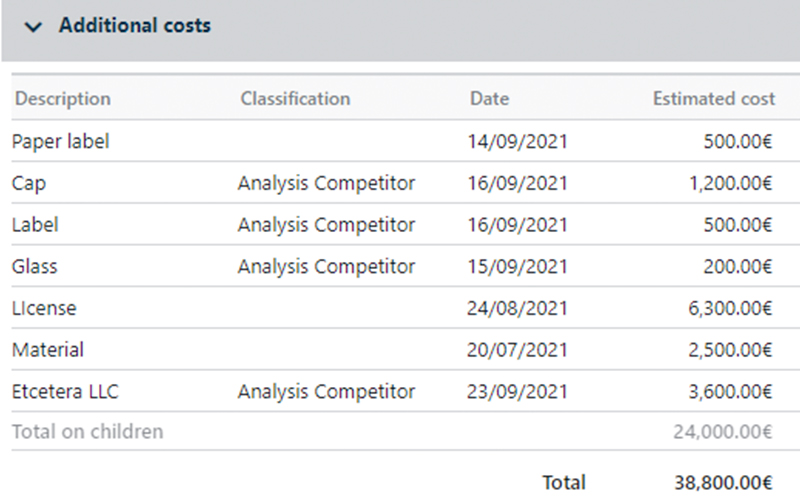Select the Etcetera LLC row

pos(64,392)
